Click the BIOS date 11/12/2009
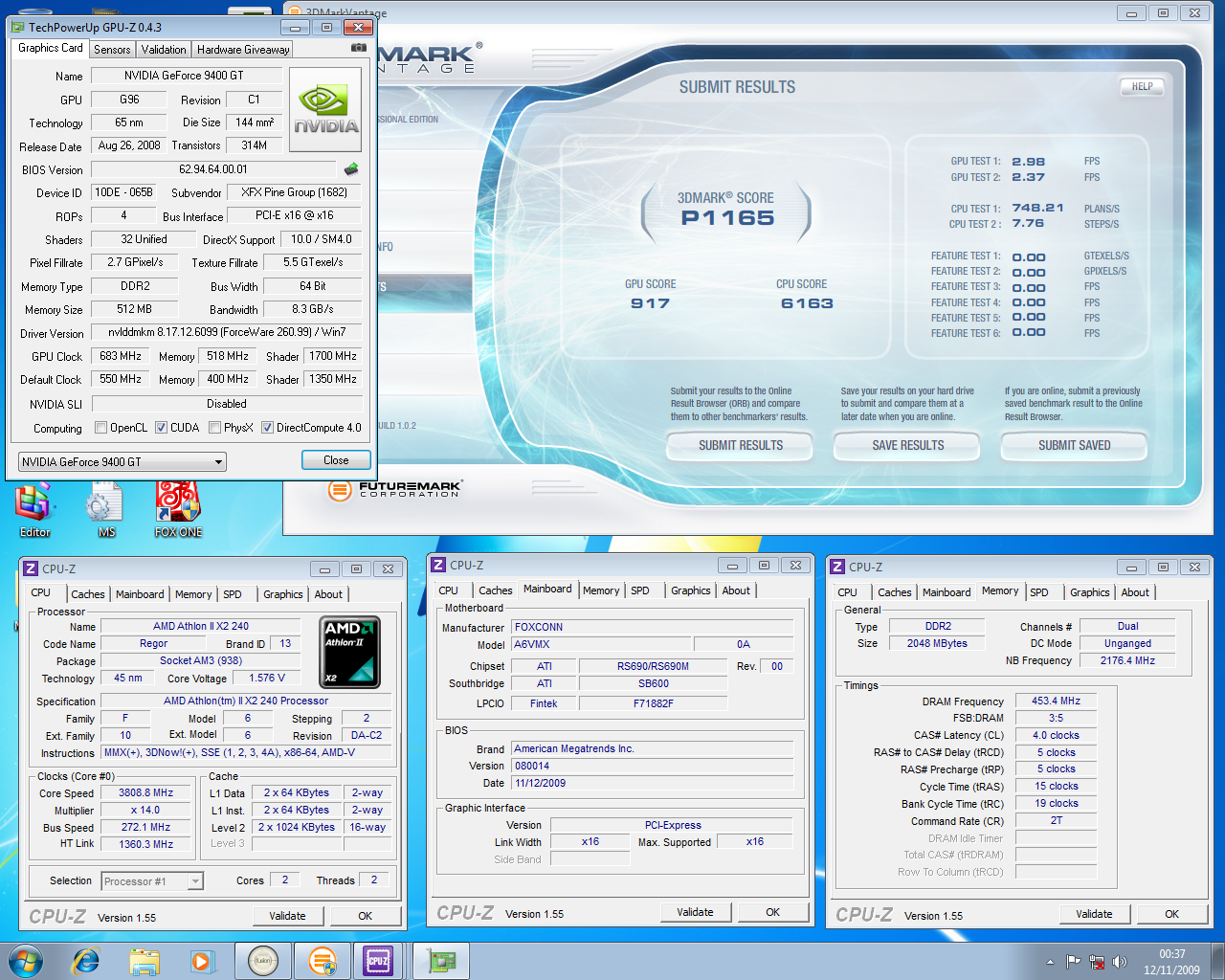 [x=652, y=783]
